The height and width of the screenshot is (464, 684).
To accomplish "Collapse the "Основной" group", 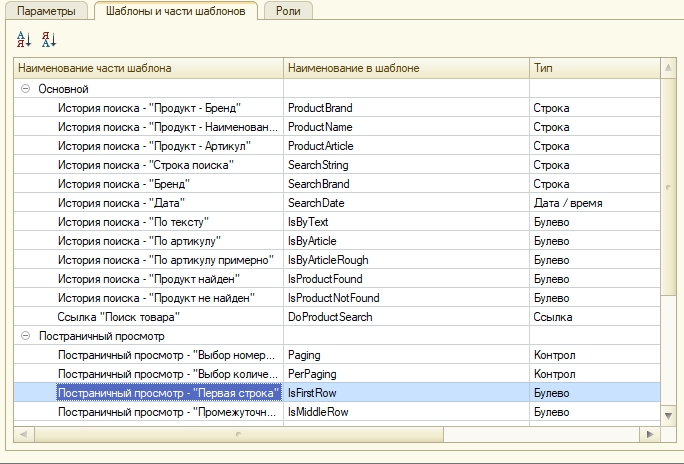I will [25, 89].
